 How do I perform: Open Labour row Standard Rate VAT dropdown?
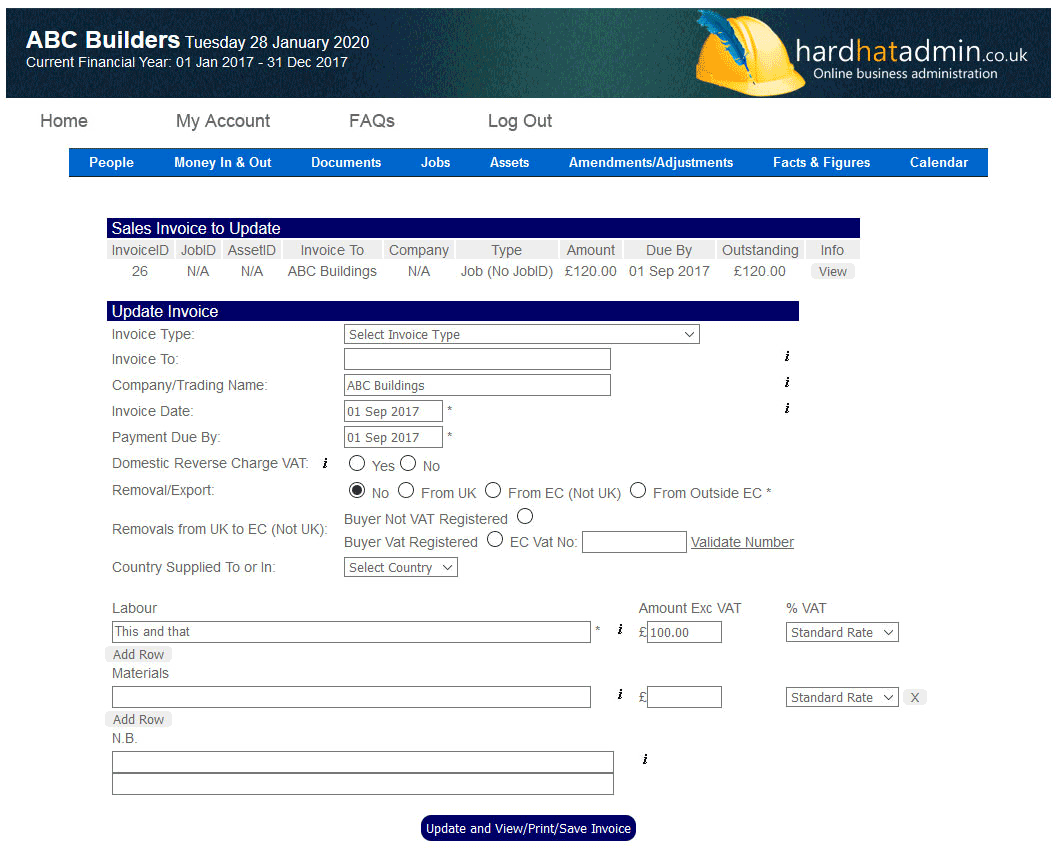(x=842, y=633)
